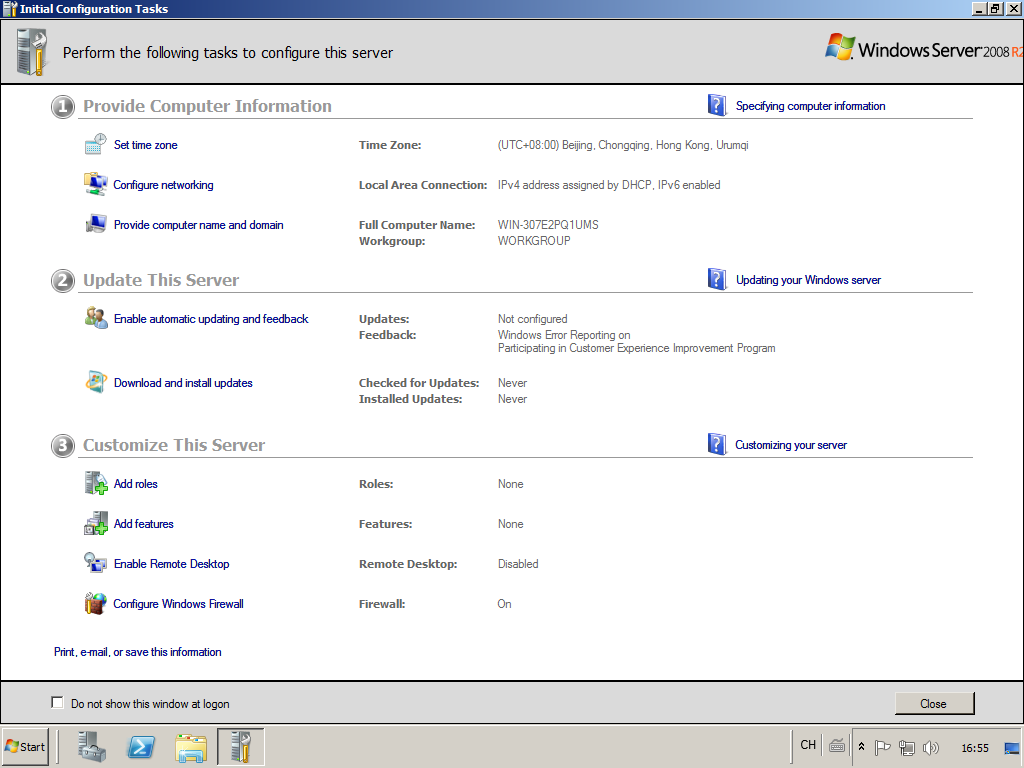This screenshot has height=768, width=1024.
Task: Click the Add roles server icon
Action: [96, 483]
